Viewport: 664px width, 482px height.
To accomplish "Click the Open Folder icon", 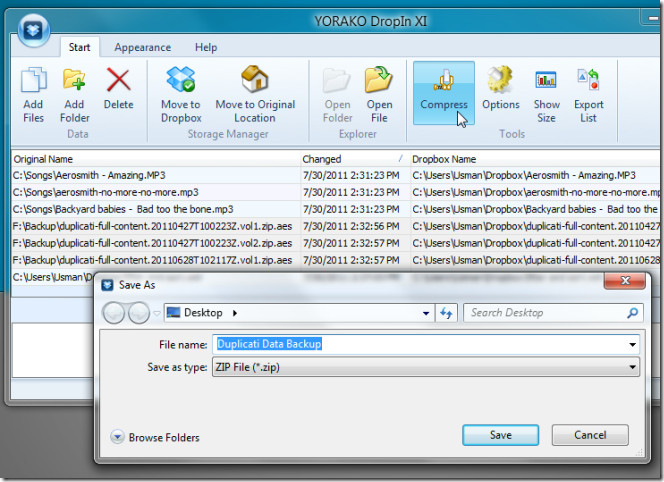I will tap(337, 80).
